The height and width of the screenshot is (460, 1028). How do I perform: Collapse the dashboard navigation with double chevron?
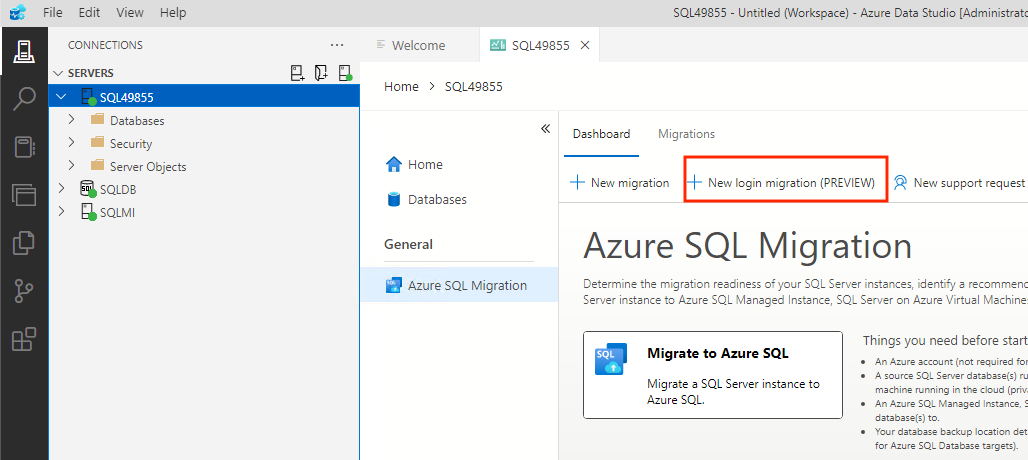pyautogui.click(x=545, y=128)
